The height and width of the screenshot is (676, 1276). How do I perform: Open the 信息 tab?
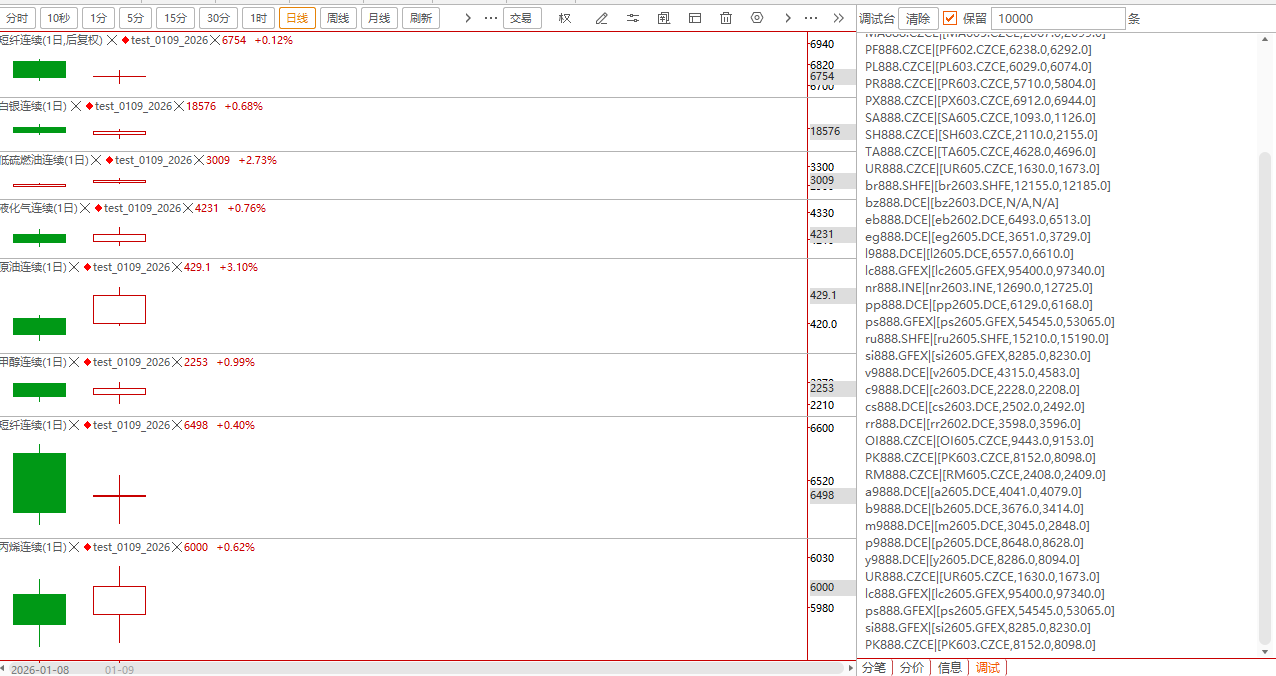pyautogui.click(x=950, y=668)
